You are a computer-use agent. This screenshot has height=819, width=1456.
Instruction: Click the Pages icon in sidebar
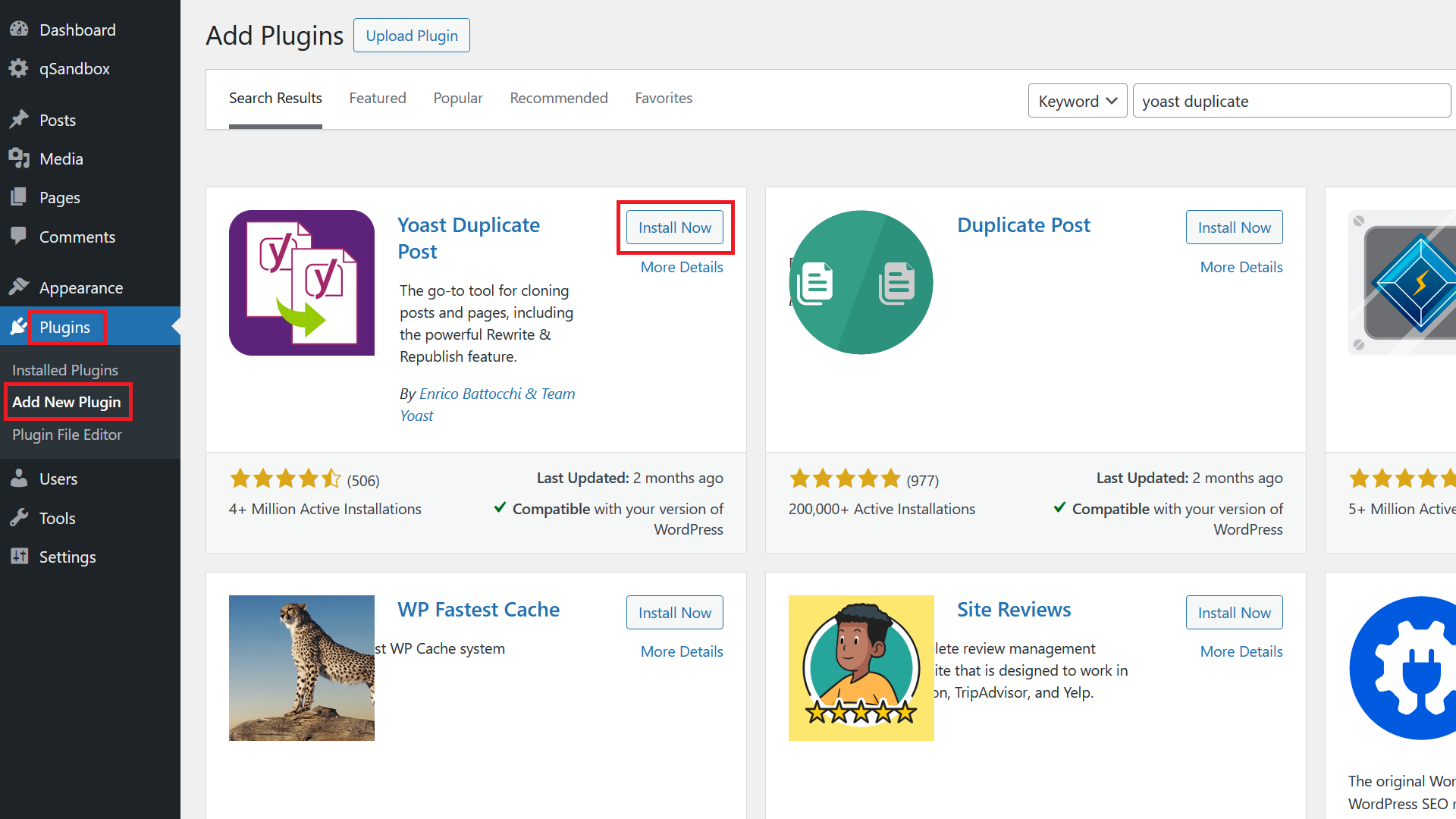tap(19, 197)
